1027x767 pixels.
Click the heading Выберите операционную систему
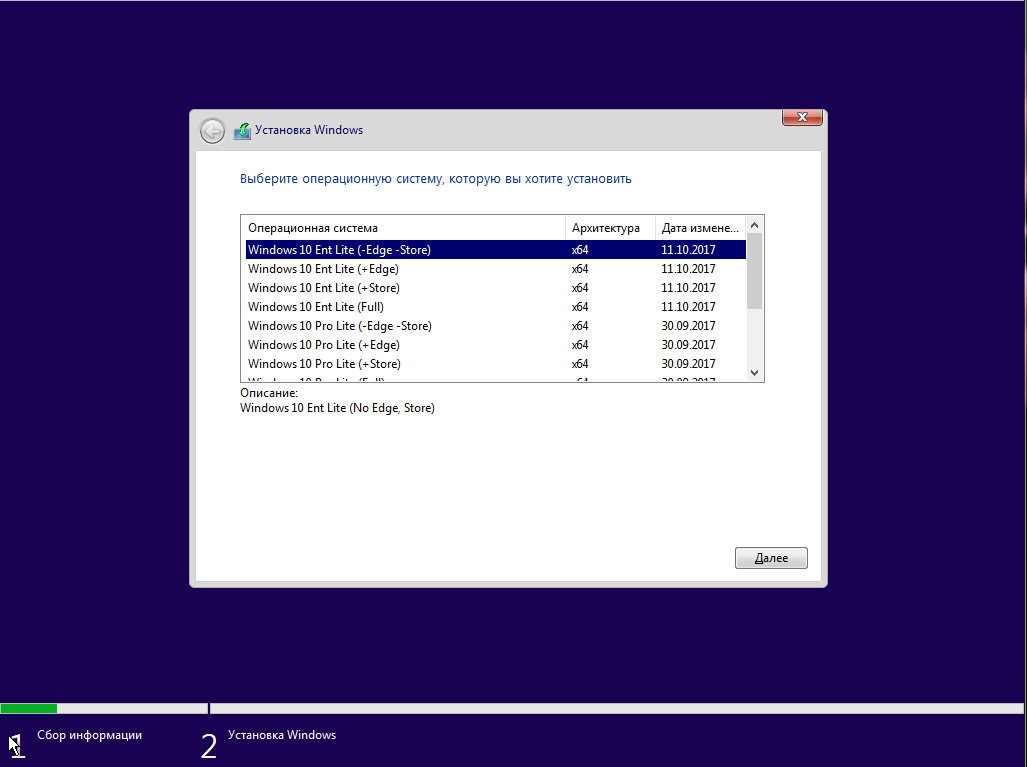[x=436, y=179]
